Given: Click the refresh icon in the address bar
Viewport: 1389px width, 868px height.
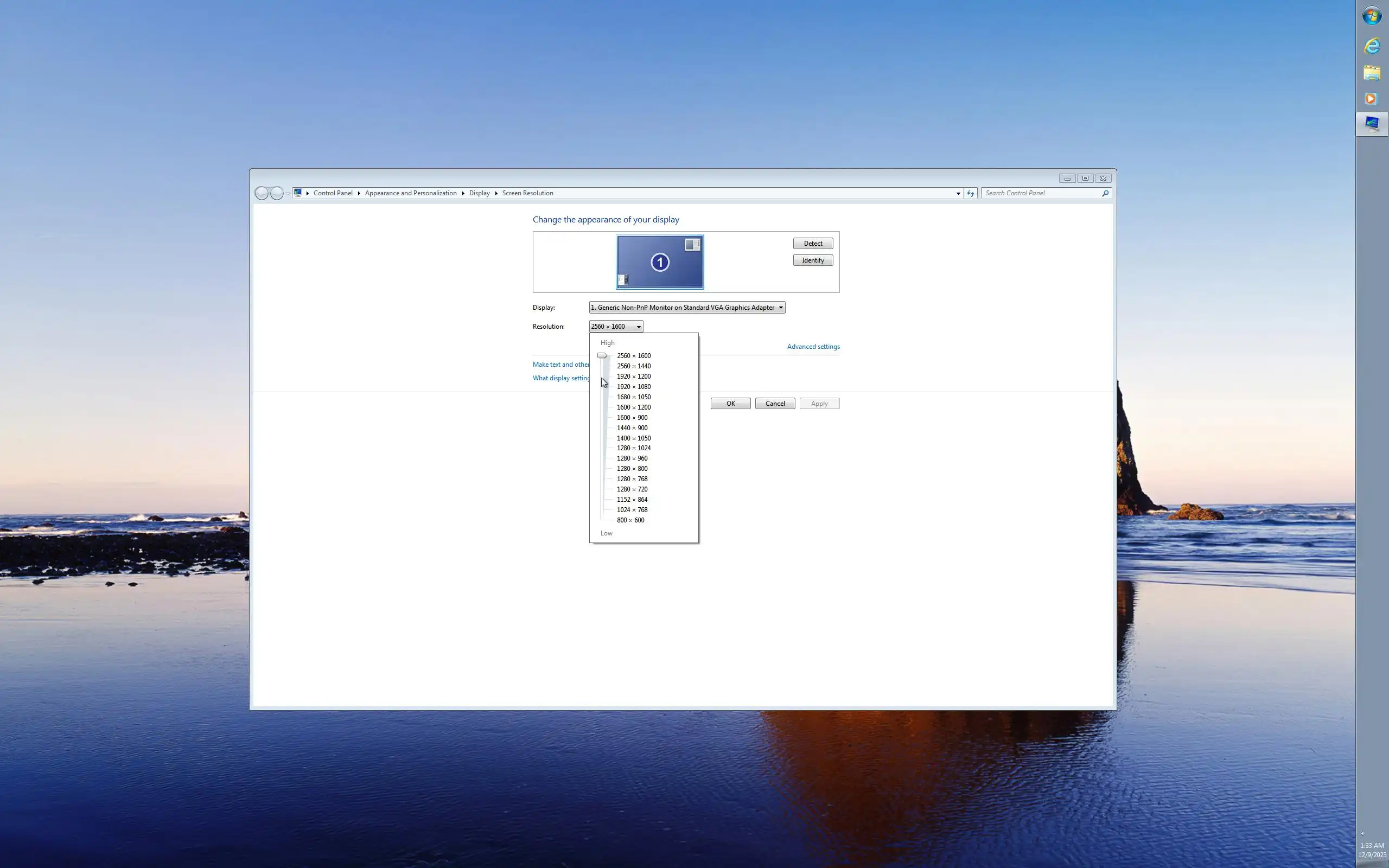Looking at the screenshot, I should (x=971, y=194).
